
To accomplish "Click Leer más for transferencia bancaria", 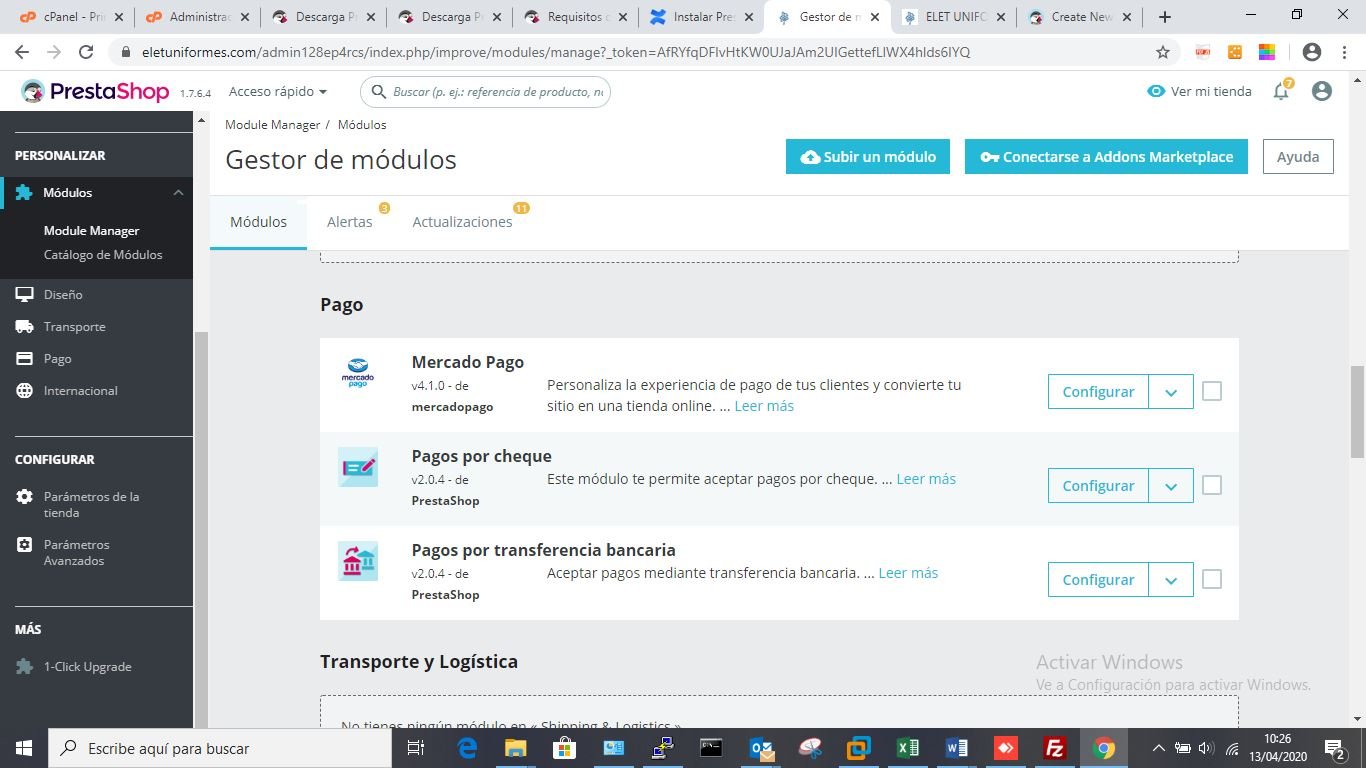I will click(x=908, y=573).
